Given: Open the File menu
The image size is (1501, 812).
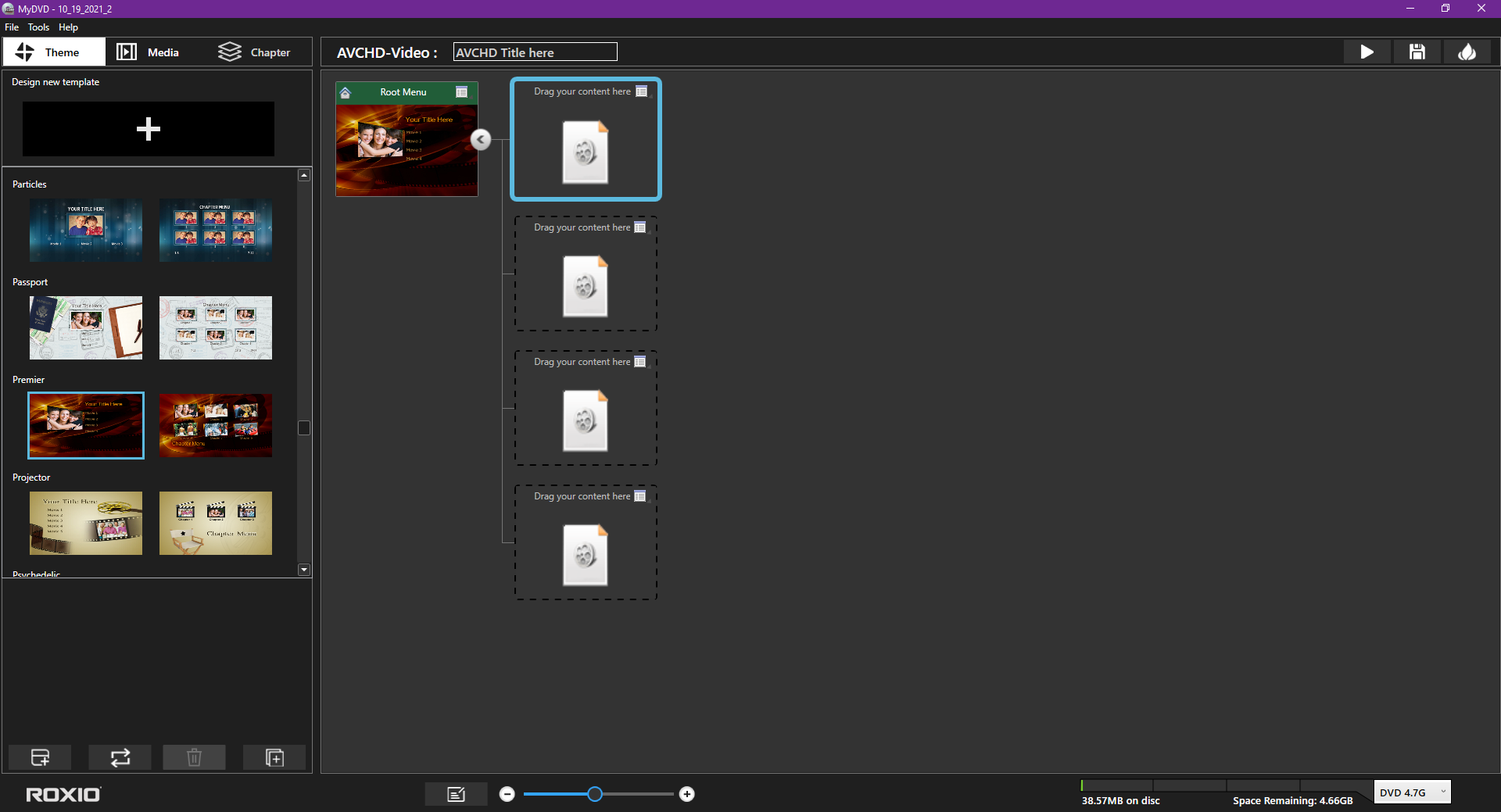Looking at the screenshot, I should coord(12,27).
